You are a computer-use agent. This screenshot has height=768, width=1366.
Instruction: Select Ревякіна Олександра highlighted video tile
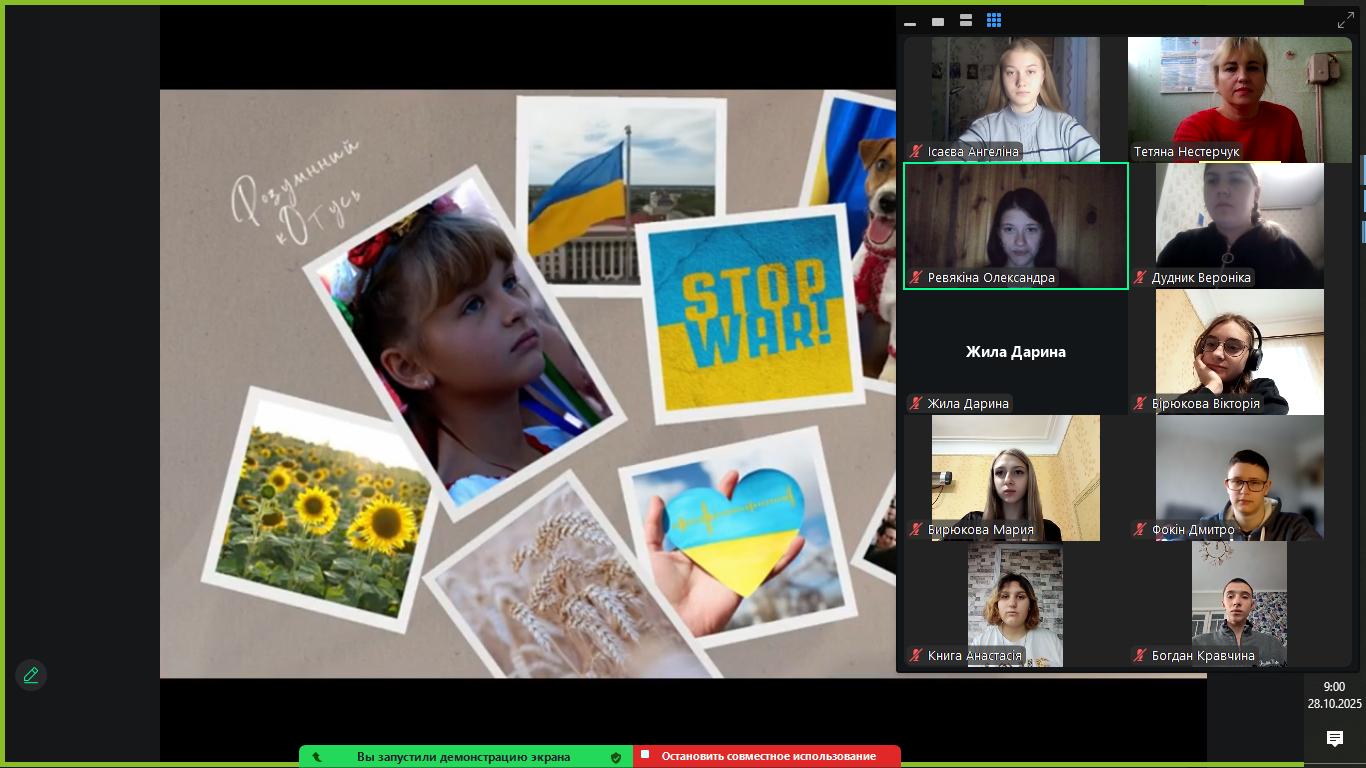(x=1015, y=220)
